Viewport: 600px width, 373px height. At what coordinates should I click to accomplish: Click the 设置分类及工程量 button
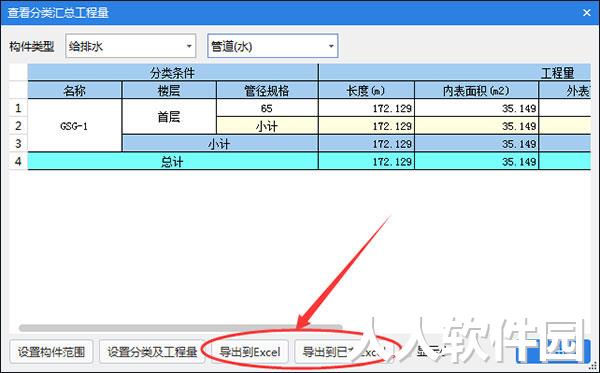(152, 352)
